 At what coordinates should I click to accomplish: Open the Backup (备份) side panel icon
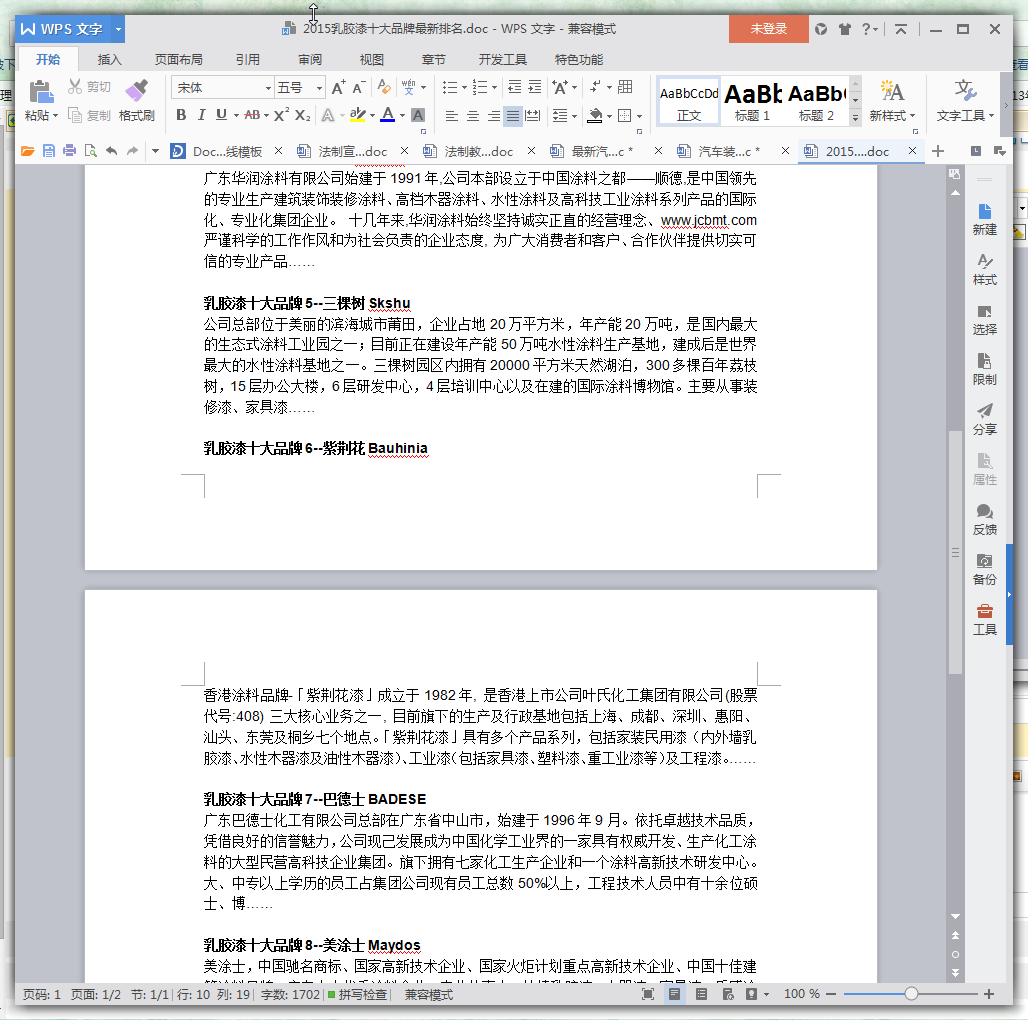click(985, 561)
